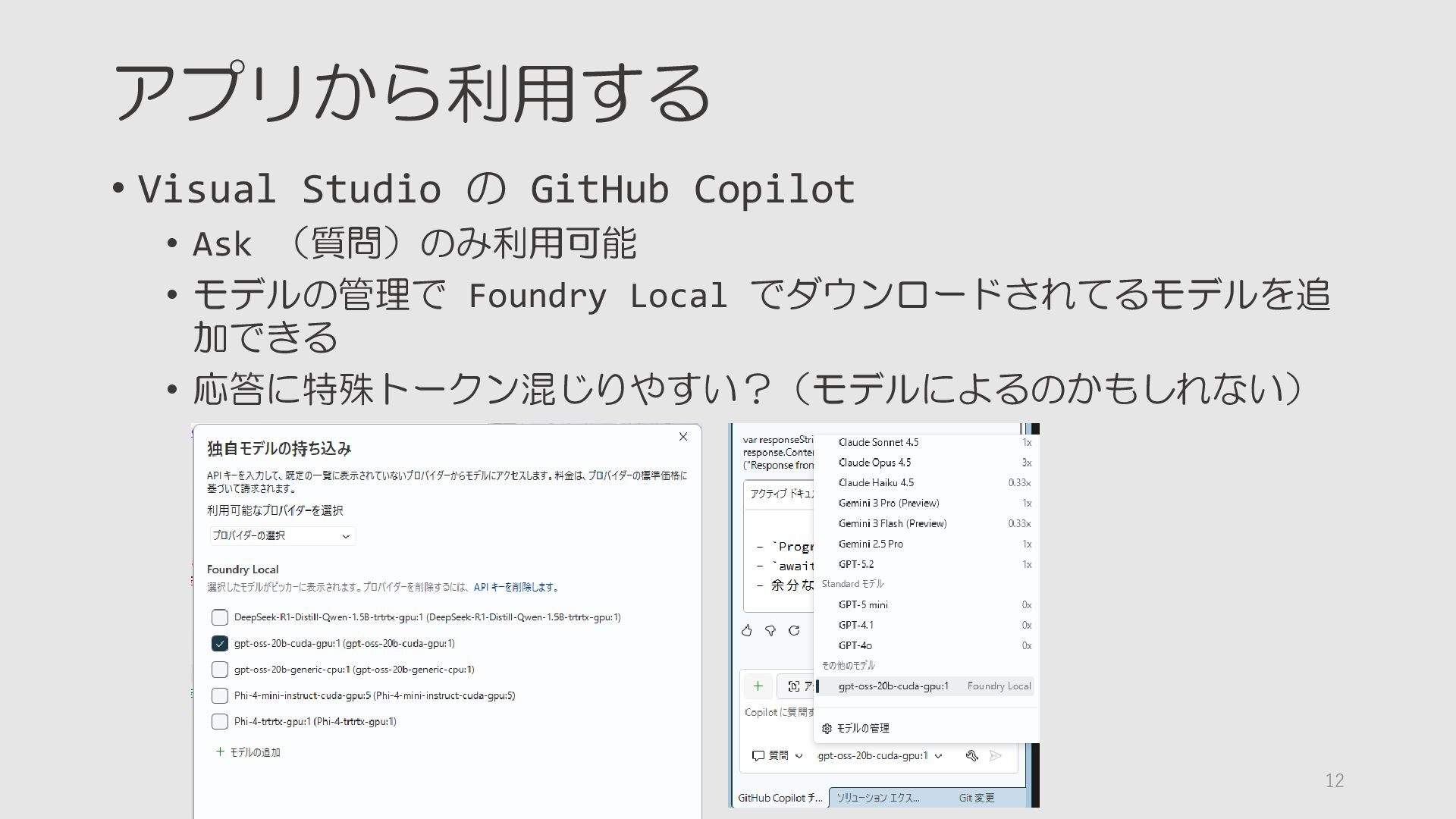Click the thumbs up feedback icon
This screenshot has height=819, width=1456.
coord(747,630)
